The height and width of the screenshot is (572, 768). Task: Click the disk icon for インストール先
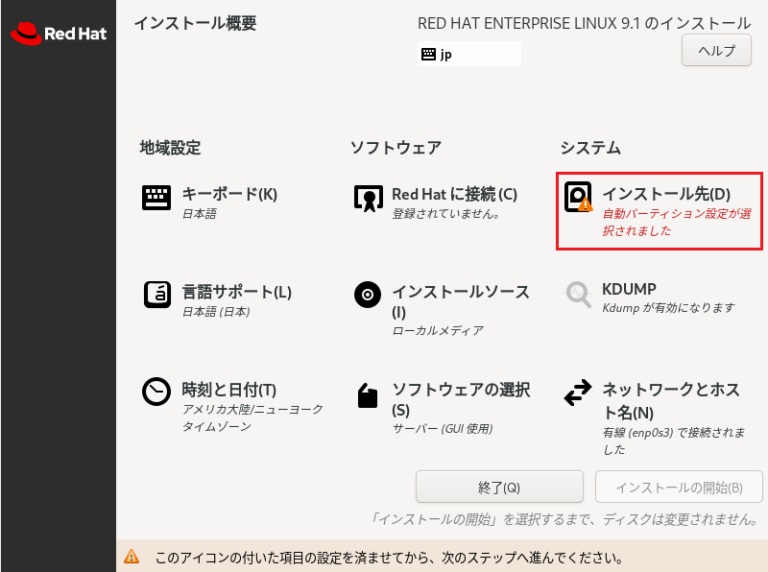tap(578, 197)
